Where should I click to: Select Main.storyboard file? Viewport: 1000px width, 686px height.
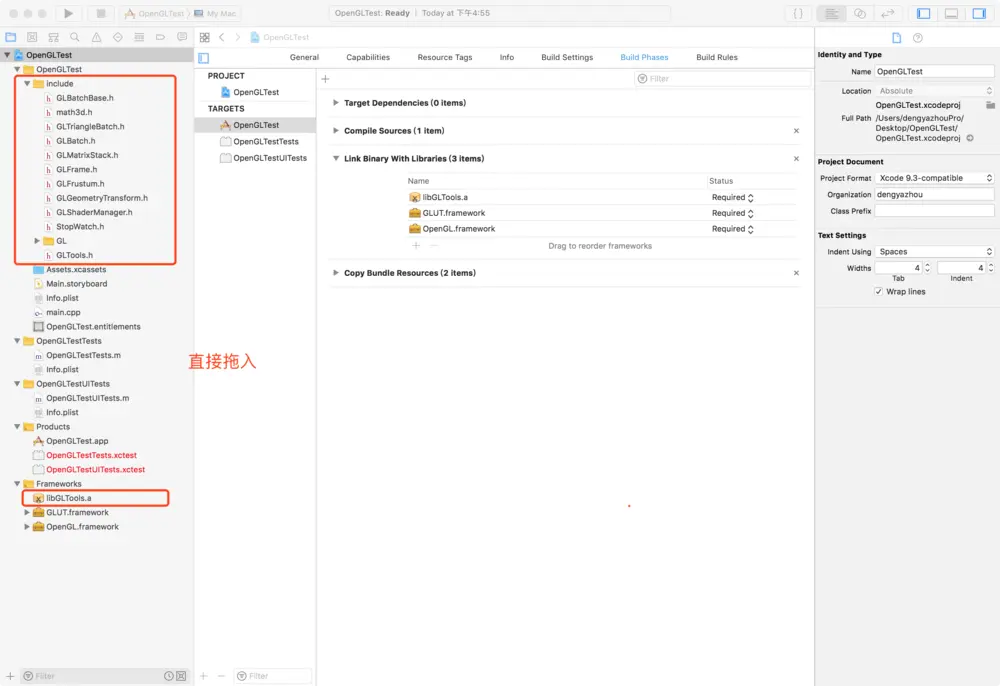point(77,284)
